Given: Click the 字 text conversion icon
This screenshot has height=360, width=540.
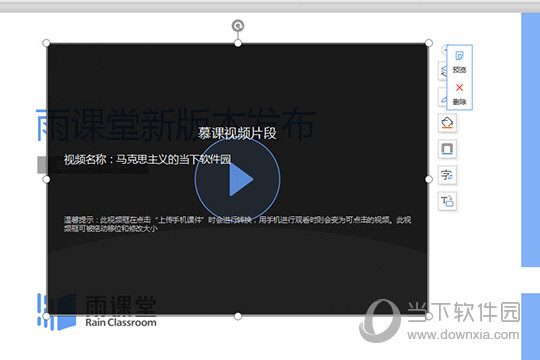Looking at the screenshot, I should click(447, 175).
